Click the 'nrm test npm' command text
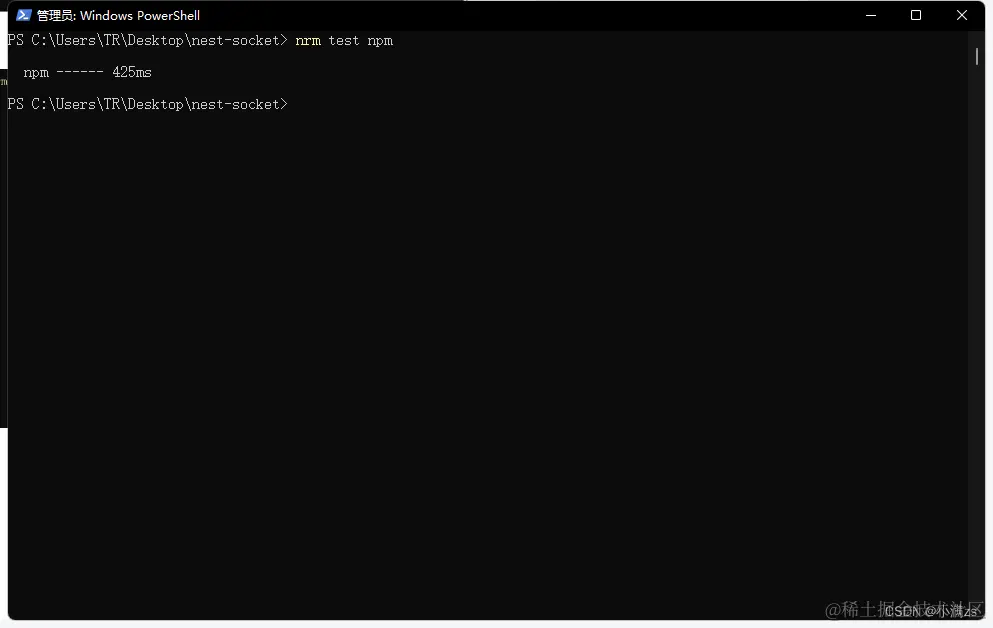This screenshot has width=993, height=628. [344, 41]
